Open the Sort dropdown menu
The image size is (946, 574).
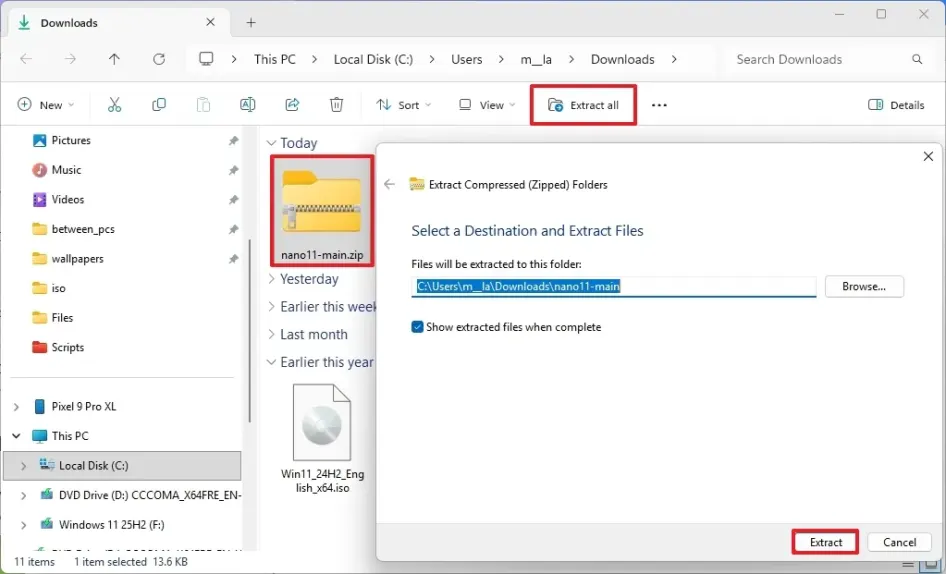403,105
